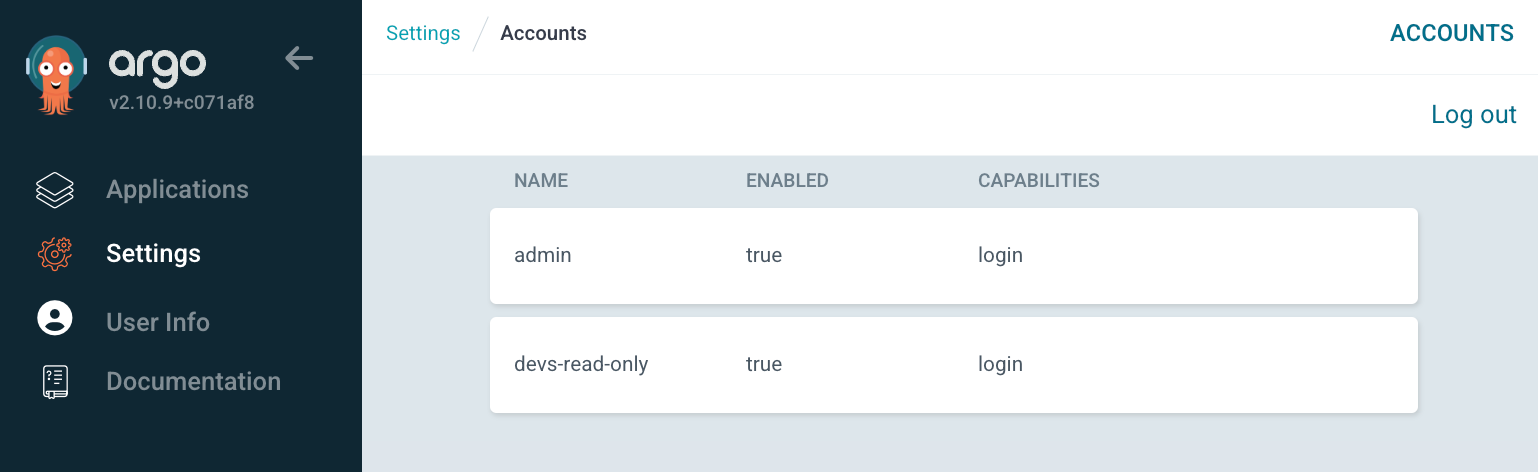Image resolution: width=1538 pixels, height=472 pixels.
Task: Click the ACCOUNTS page title
Action: pyautogui.click(x=1451, y=33)
